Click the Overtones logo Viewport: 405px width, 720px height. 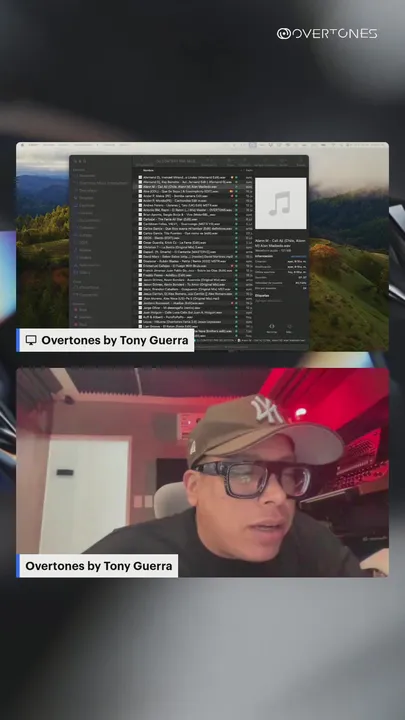pyautogui.click(x=327, y=34)
